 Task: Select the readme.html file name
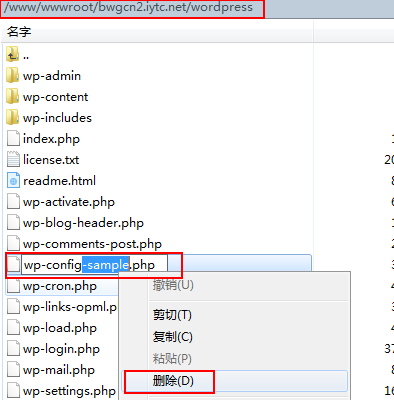pos(59,181)
